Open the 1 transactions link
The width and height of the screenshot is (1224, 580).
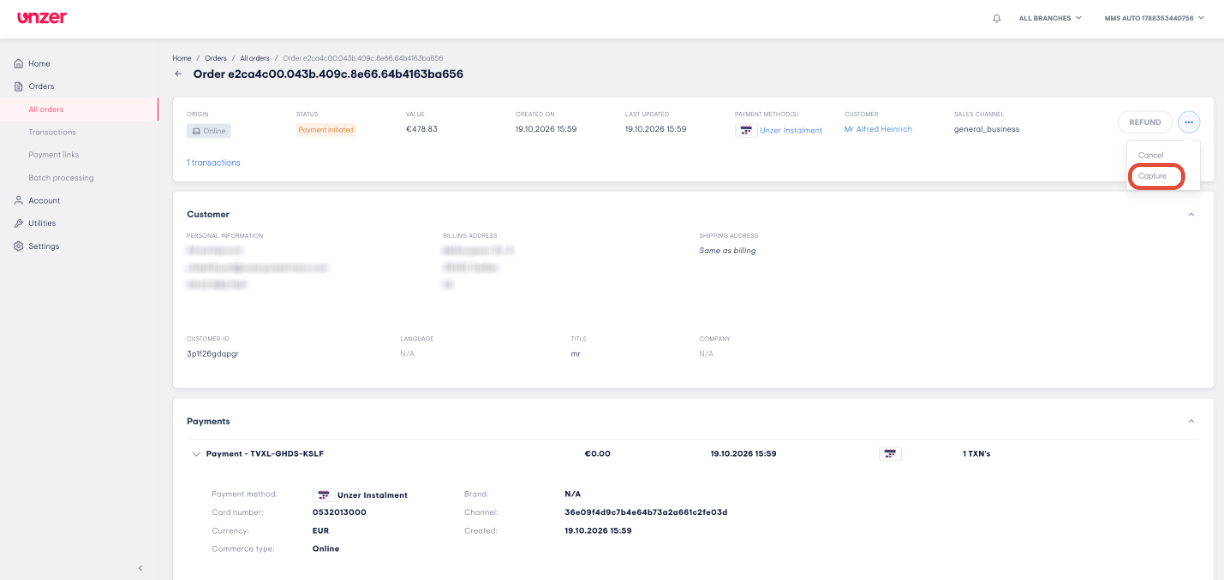tap(213, 162)
